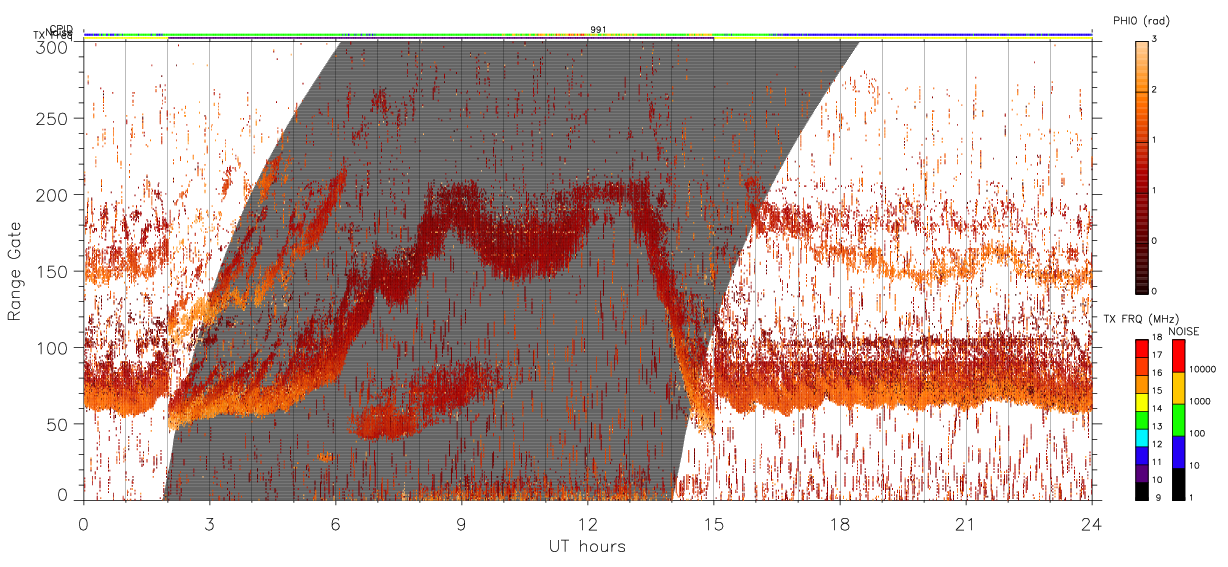Screen dimensions: 1228x567
Task: Click the TX FRQ scale label 12
Action: pyautogui.click(x=1158, y=444)
